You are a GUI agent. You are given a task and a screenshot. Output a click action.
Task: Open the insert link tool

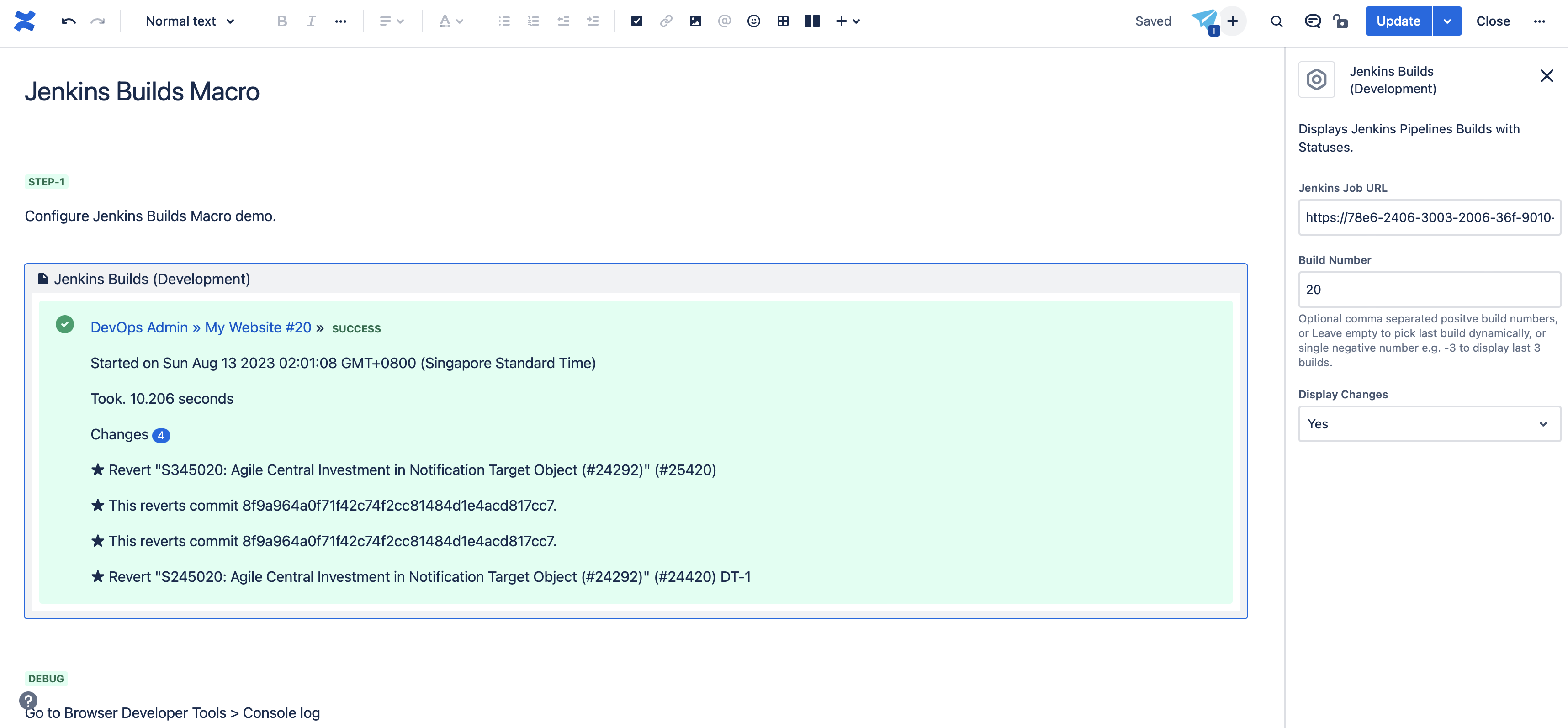tap(667, 21)
